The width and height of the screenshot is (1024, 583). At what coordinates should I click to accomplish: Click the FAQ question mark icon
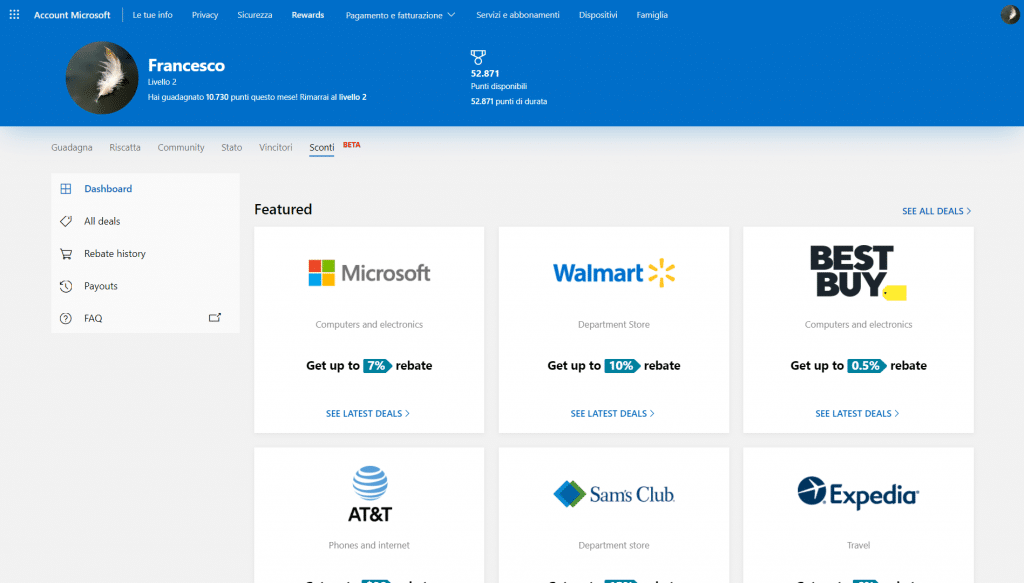(66, 319)
